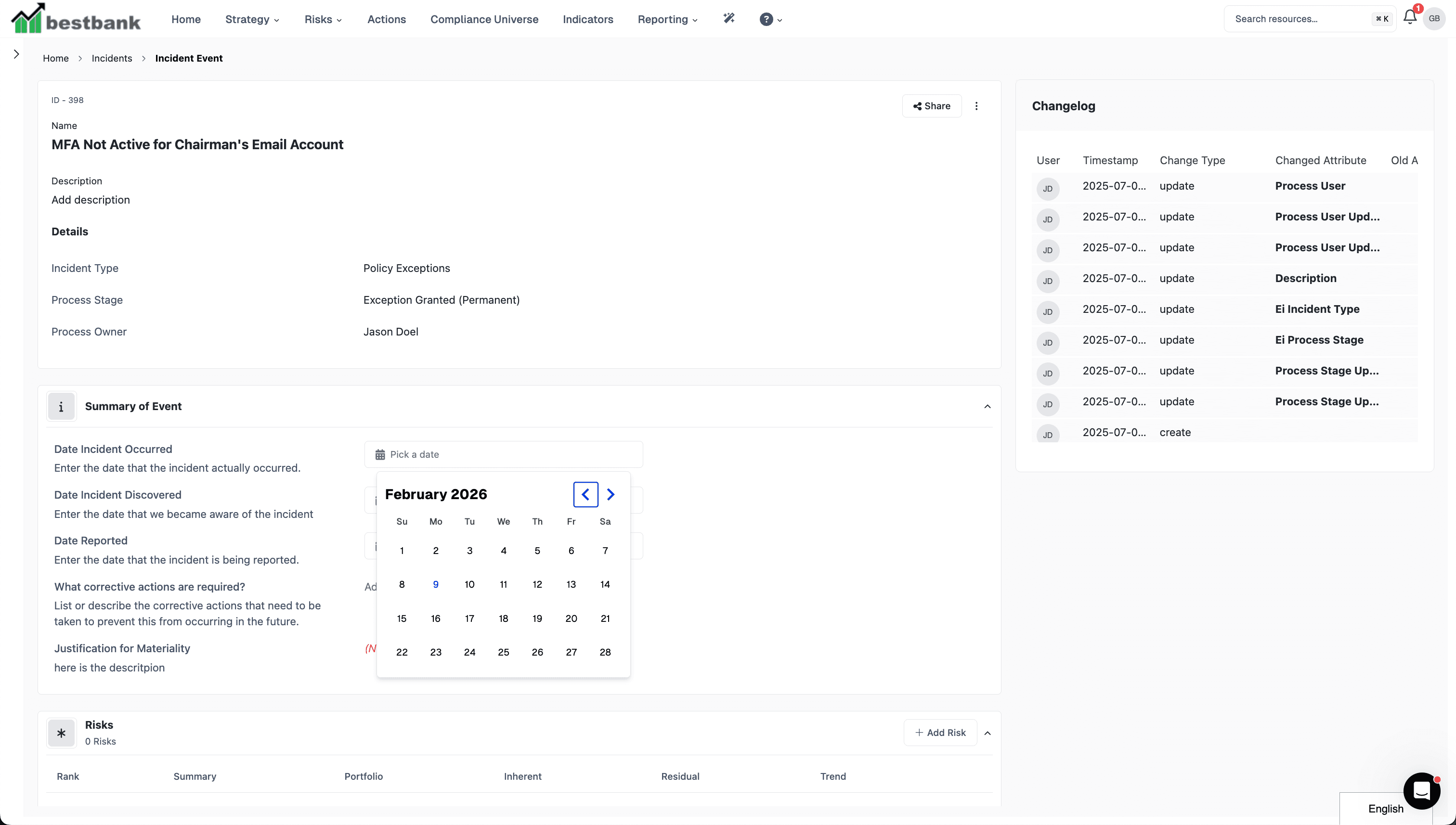Go to Incidents via breadcrumb link
This screenshot has width=1456, height=825.
point(112,58)
